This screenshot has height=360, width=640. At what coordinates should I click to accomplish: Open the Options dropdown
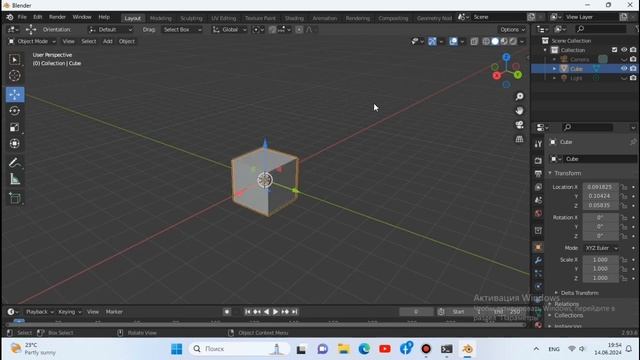[513, 29]
